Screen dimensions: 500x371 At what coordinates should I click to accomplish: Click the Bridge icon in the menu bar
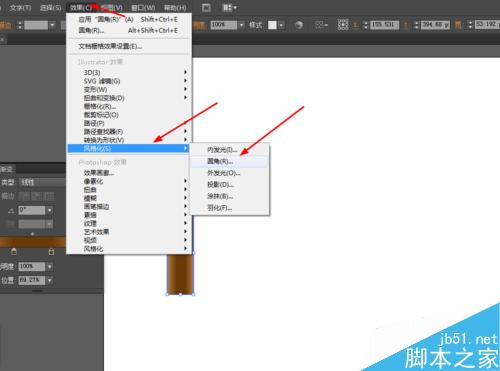pyautogui.click(x=206, y=8)
